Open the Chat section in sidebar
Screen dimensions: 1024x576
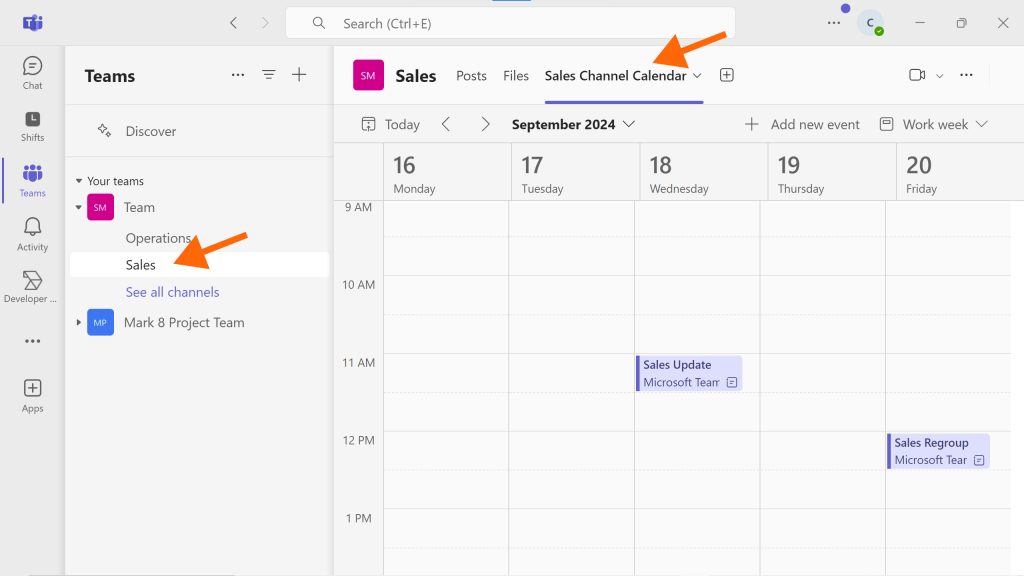(x=32, y=72)
